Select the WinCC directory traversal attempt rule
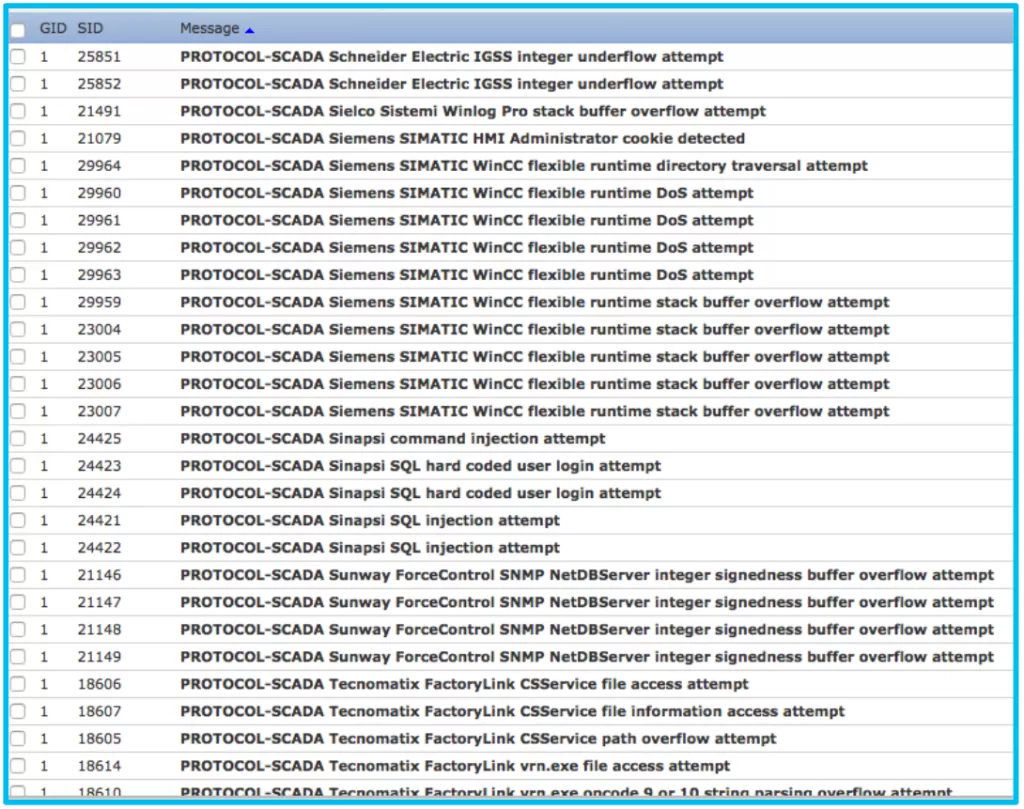Viewport: 1024px width, 809px height. [x=523, y=166]
